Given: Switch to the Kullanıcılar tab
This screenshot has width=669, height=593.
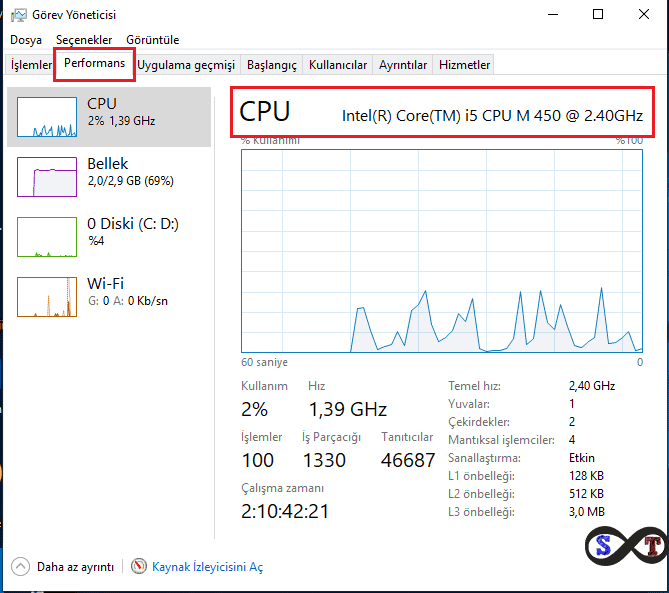Looking at the screenshot, I should 338,65.
